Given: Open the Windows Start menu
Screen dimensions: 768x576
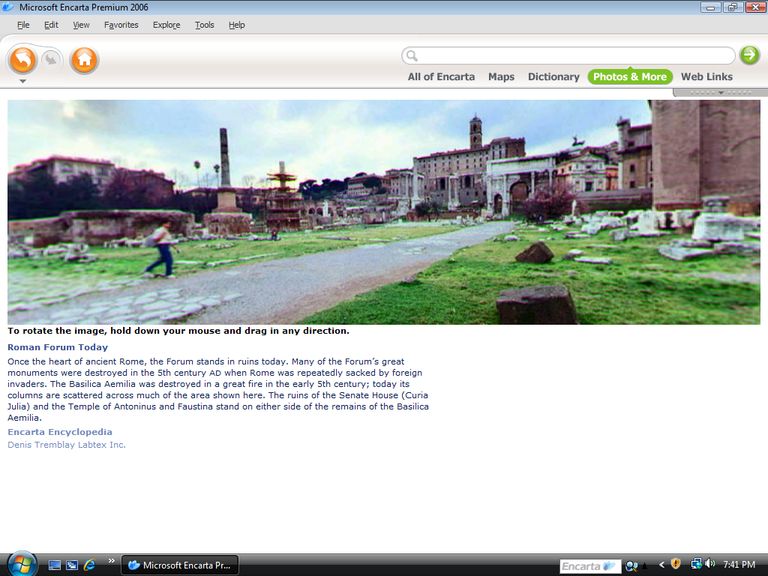Looking at the screenshot, I should coord(20,564).
